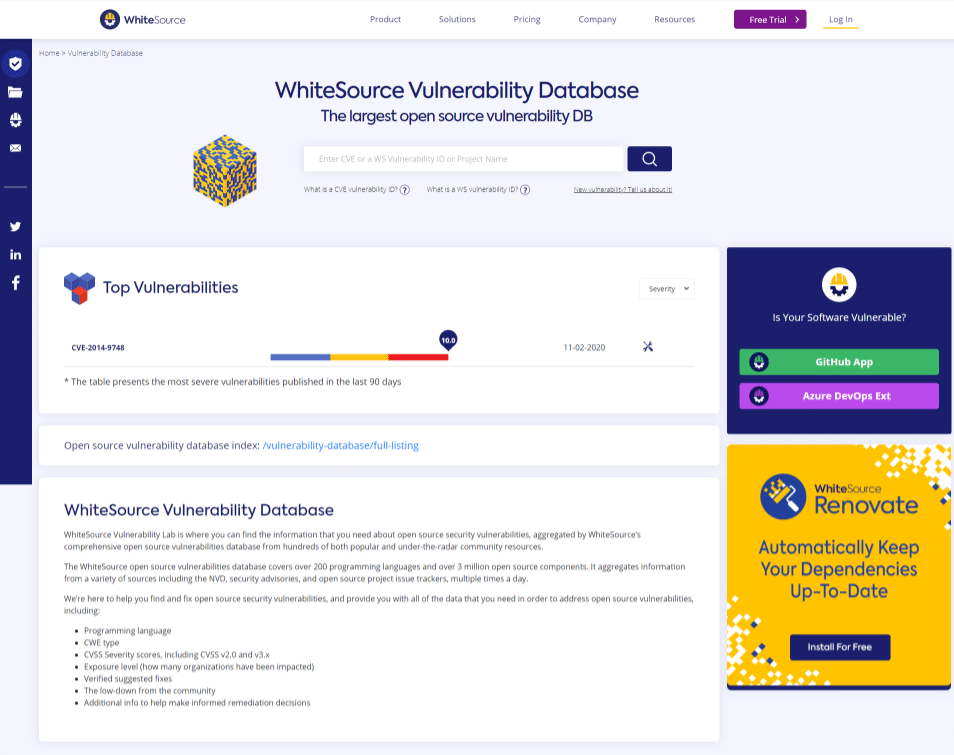Open the full-listing database index link
Screen dimensions: 954x755
click(x=341, y=445)
